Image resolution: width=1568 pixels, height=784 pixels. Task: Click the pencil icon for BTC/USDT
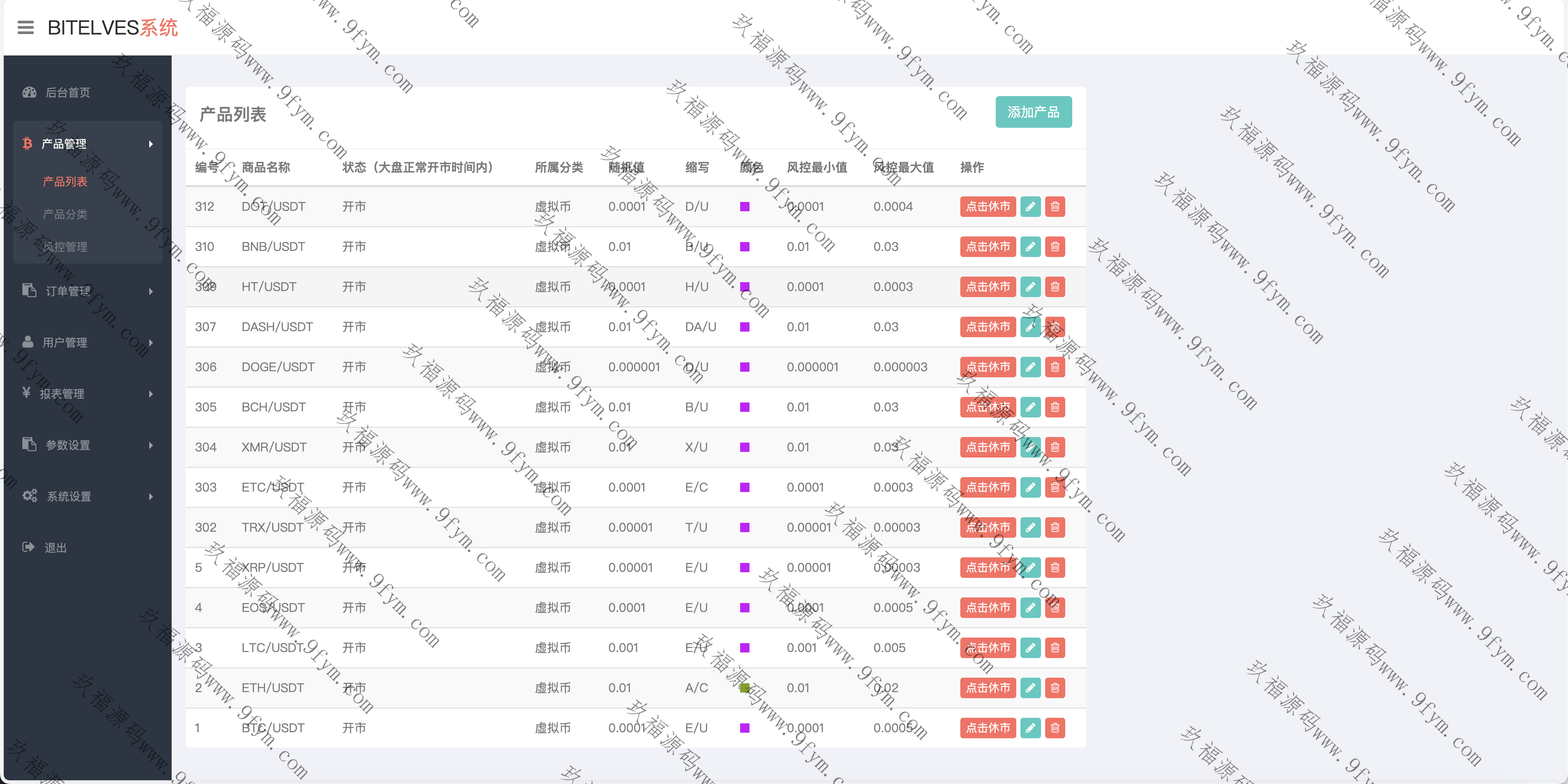pos(1030,728)
